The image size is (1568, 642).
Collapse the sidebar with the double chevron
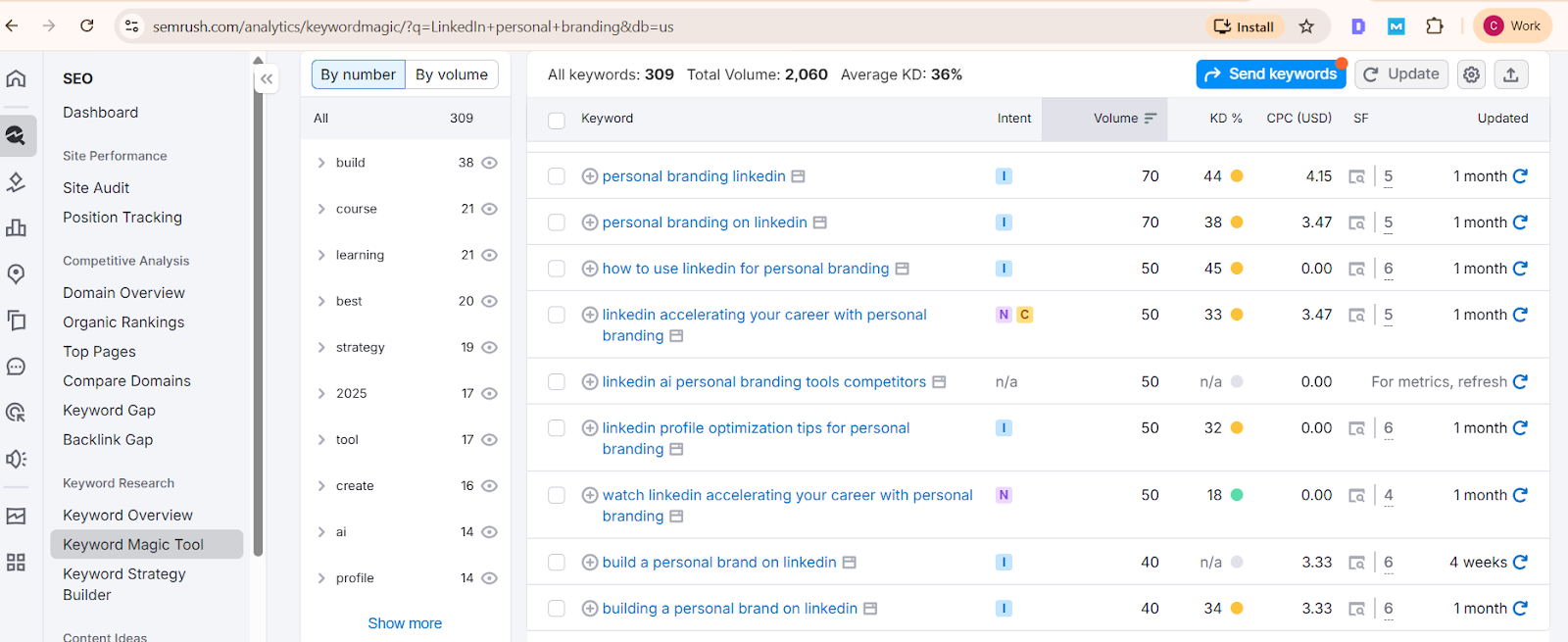point(267,79)
